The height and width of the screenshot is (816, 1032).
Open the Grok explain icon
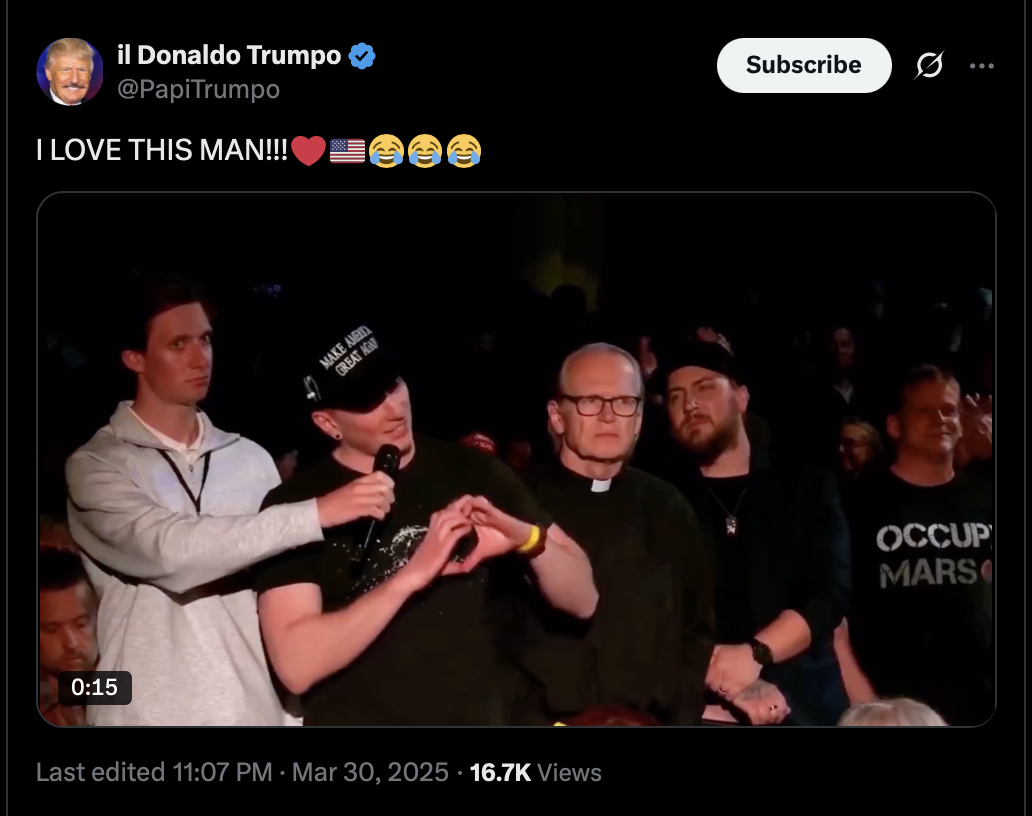929,66
